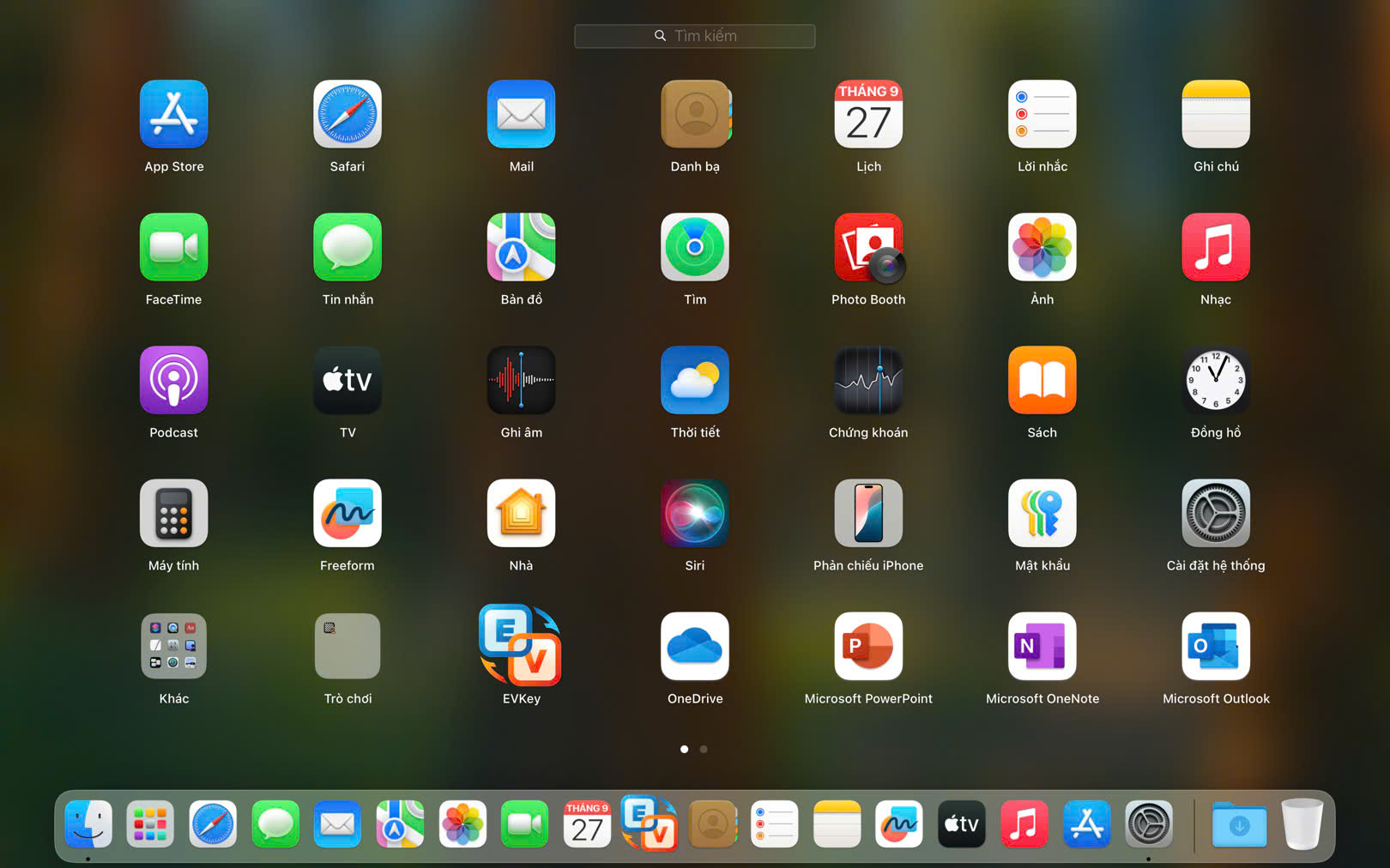Expand the Khác apps folder
Viewport: 1390px width, 868px height.
174,647
